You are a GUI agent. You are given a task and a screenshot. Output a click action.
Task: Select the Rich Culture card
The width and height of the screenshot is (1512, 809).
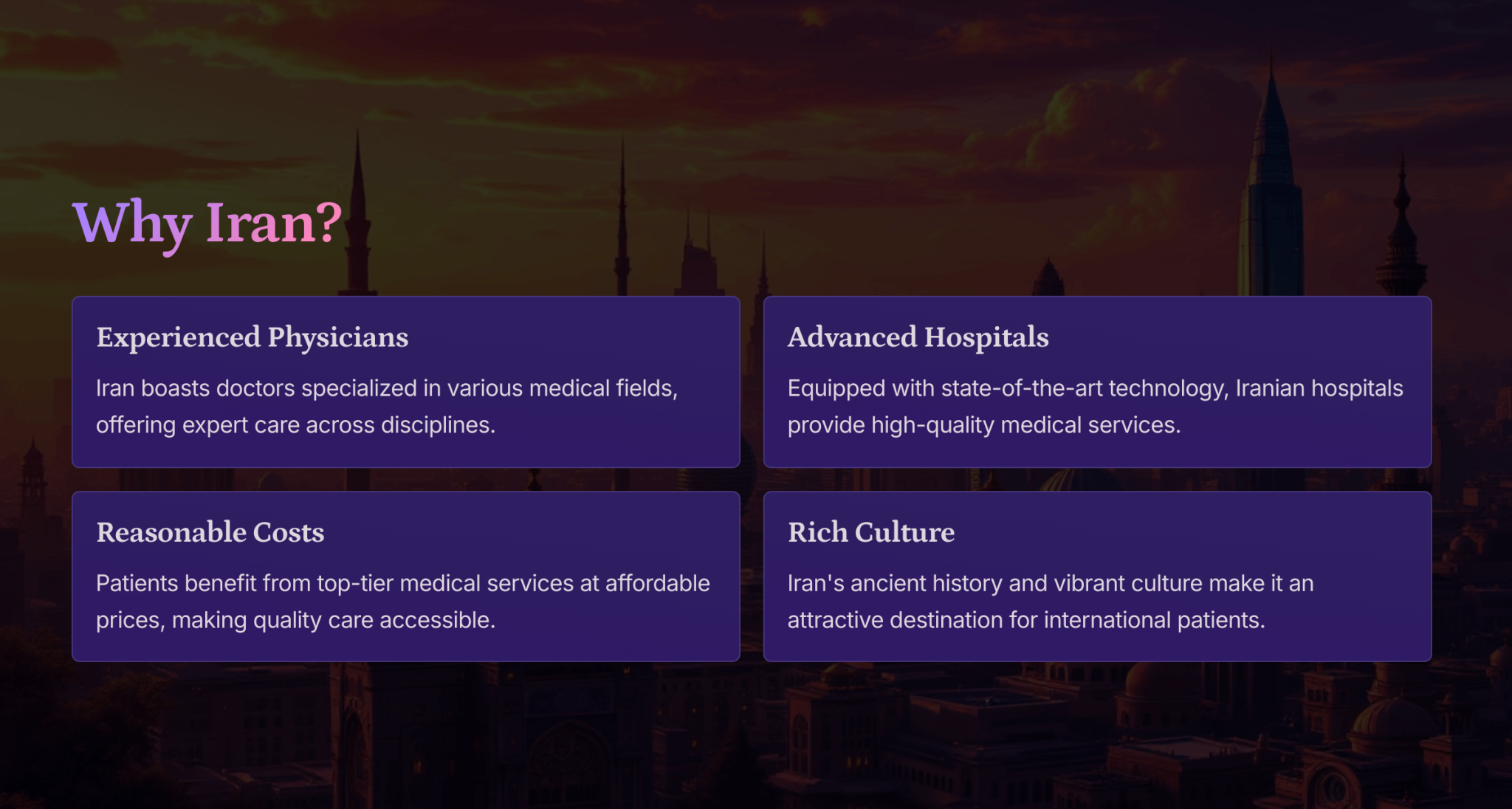click(x=1097, y=576)
